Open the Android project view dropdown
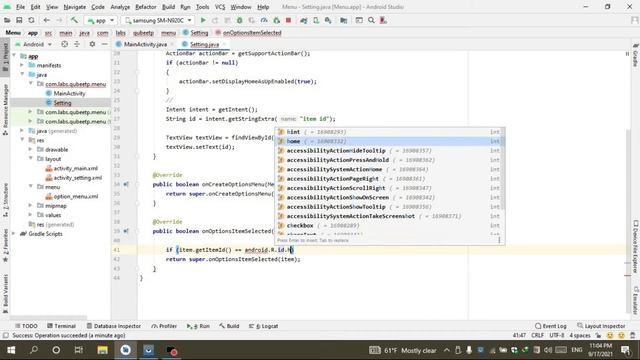 pos(33,44)
